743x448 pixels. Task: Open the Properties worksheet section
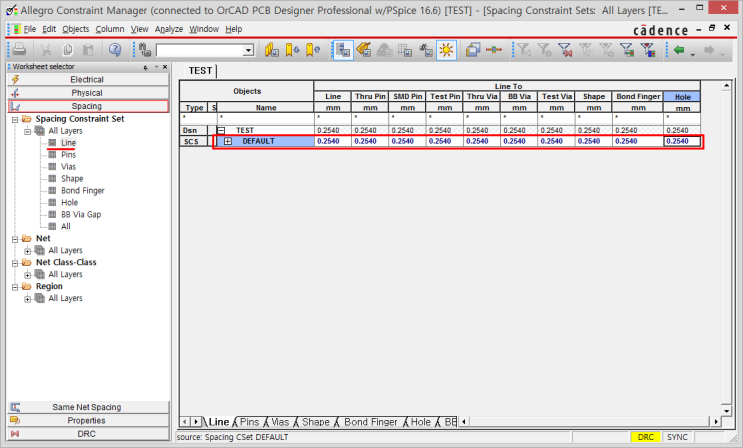88,421
